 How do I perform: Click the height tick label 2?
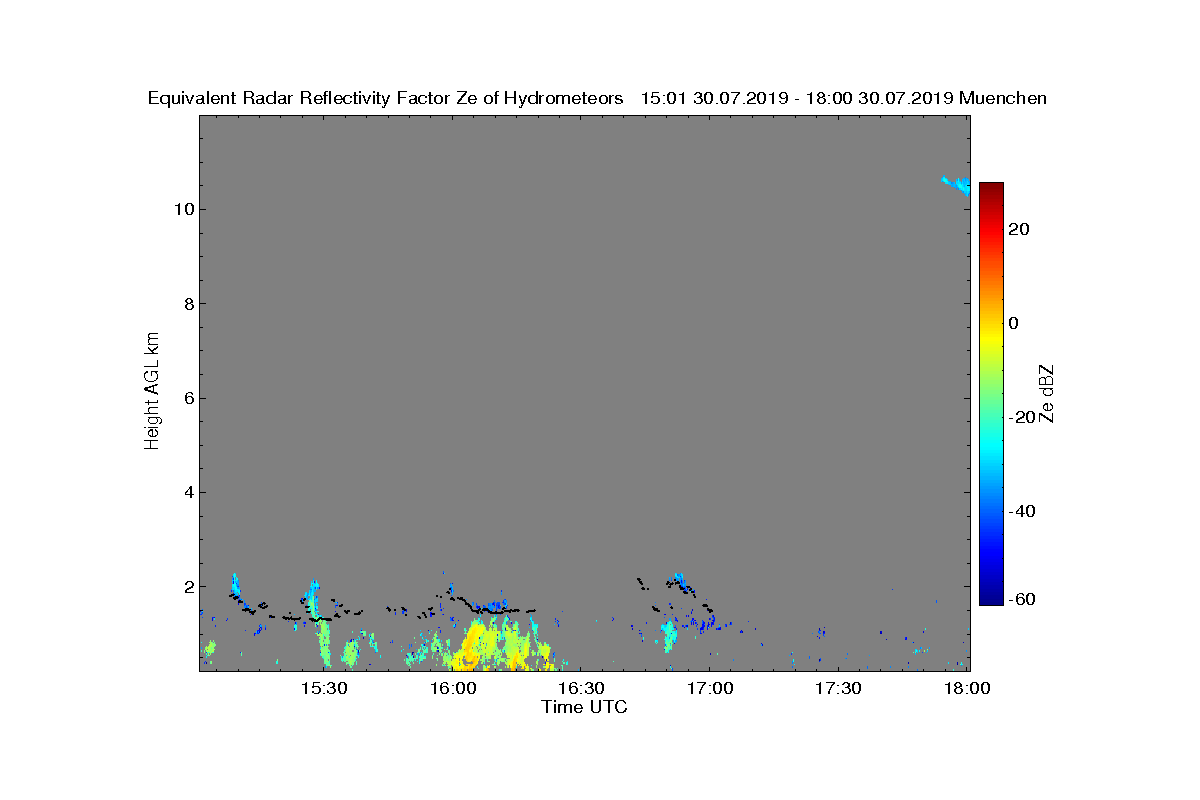point(188,587)
